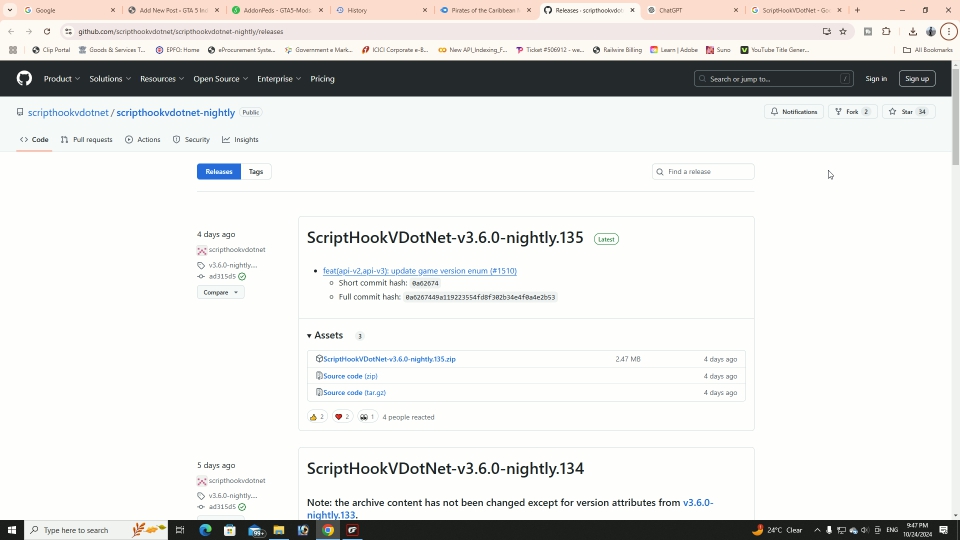Viewport: 960px width, 540px height.
Task: Open browser downloads icon
Action: (x=912, y=31)
